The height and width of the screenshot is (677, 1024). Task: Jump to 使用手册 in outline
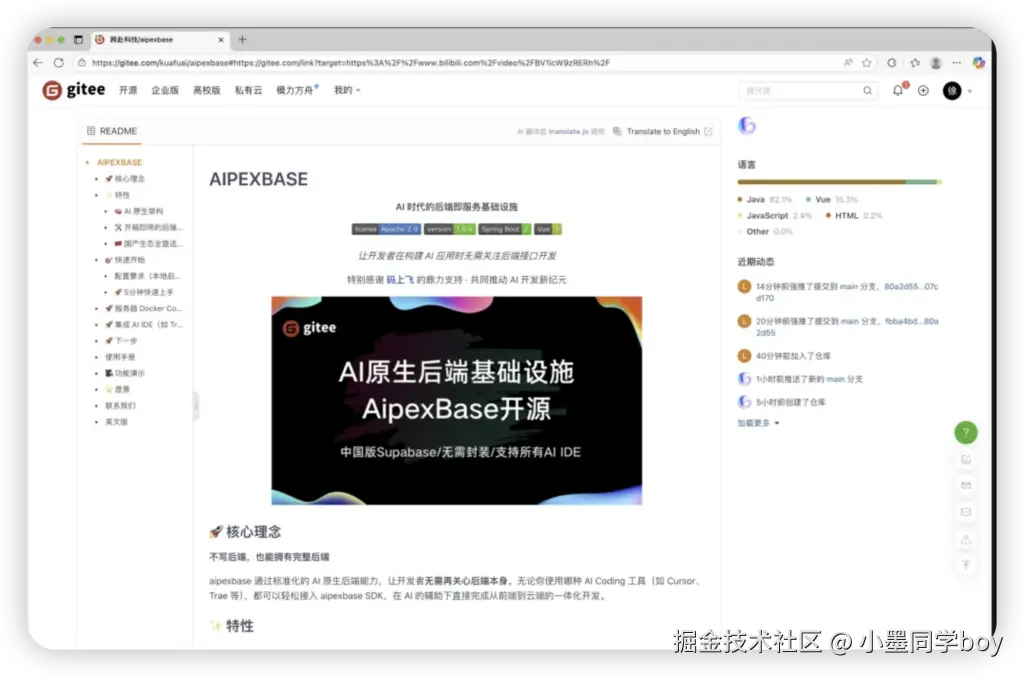click(x=120, y=357)
